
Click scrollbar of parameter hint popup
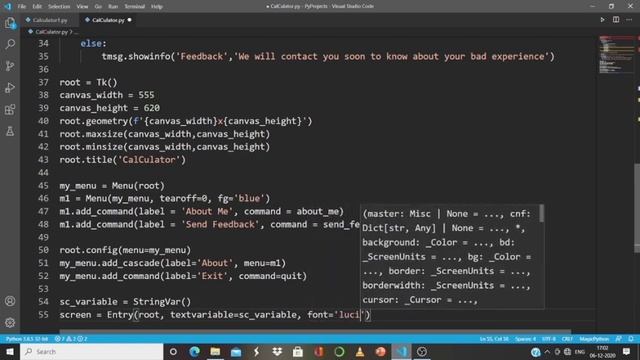point(542,213)
